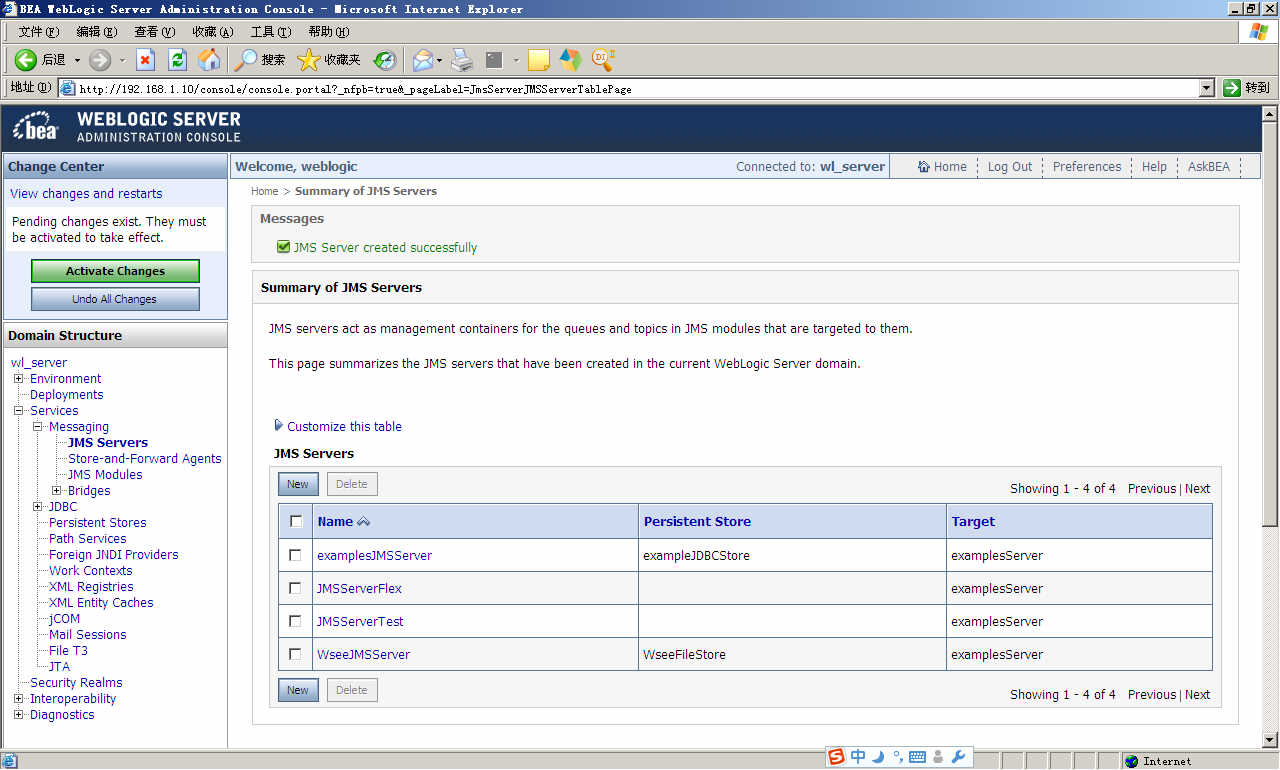Open the JMS Modules tree item
This screenshot has height=770, width=1280.
coord(105,475)
